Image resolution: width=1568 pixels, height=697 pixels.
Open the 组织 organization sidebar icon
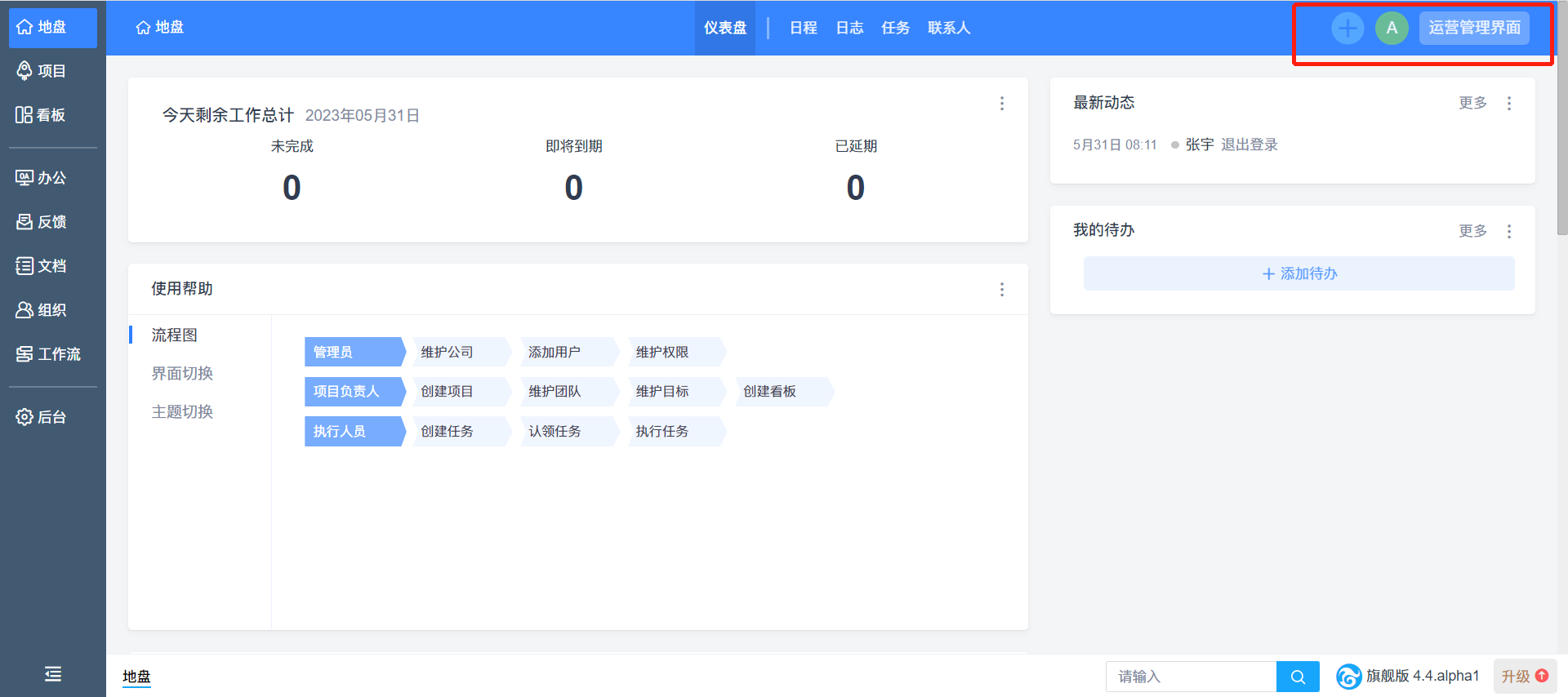click(x=24, y=310)
